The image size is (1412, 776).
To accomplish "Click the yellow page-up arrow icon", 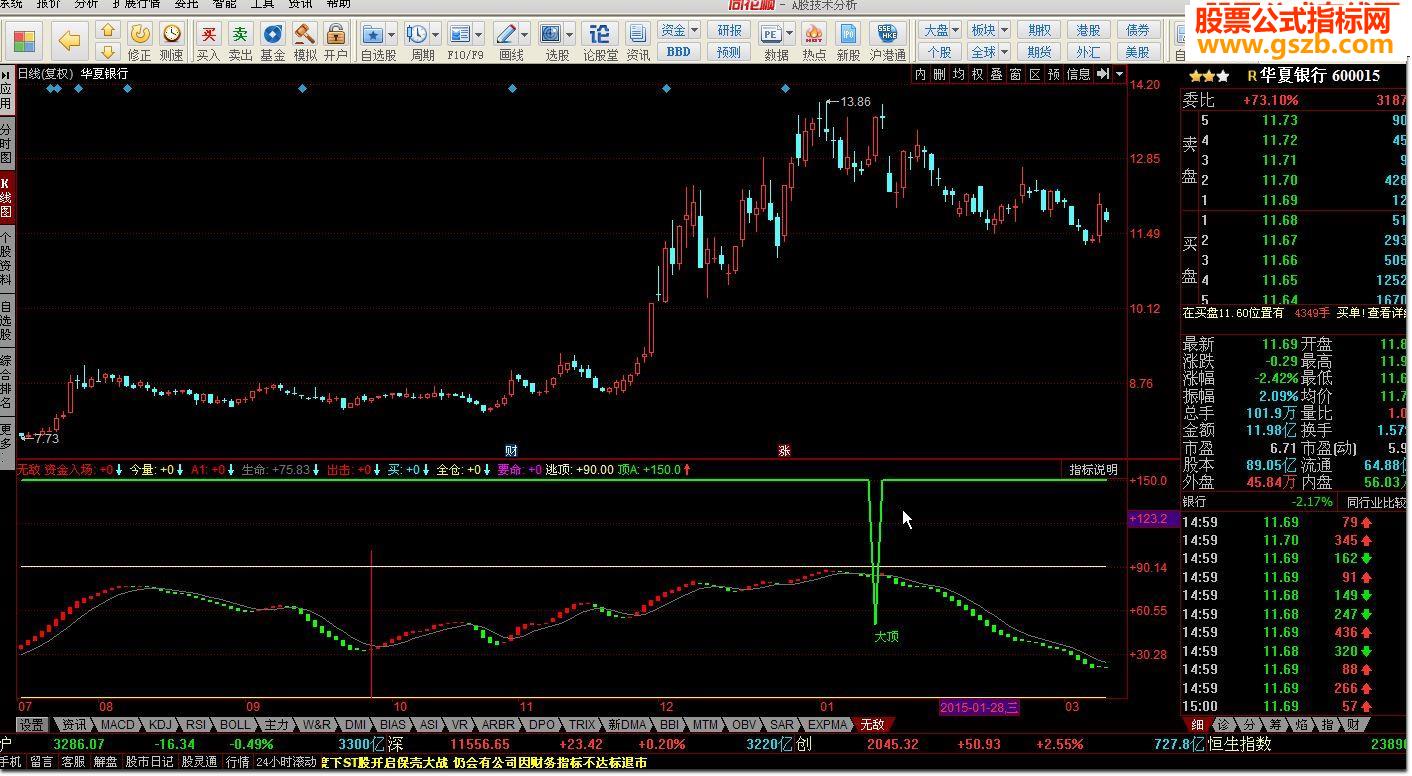I will click(x=108, y=32).
